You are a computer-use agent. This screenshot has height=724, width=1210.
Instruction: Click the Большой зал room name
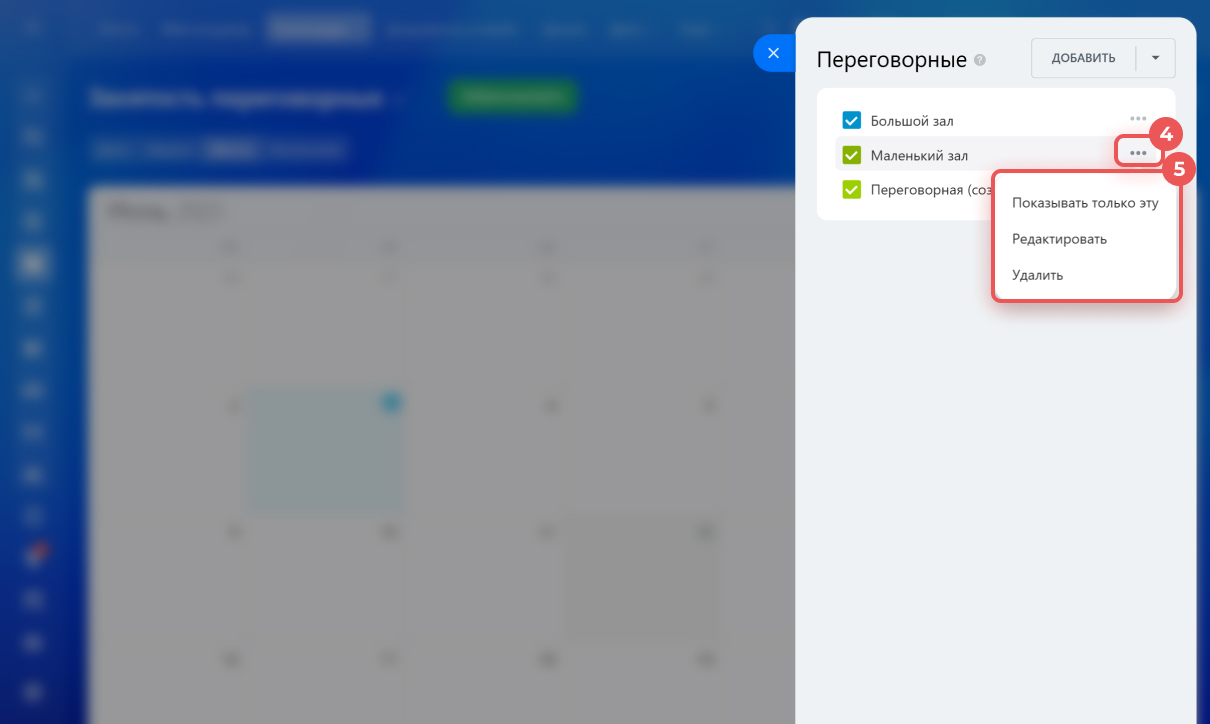(912, 121)
